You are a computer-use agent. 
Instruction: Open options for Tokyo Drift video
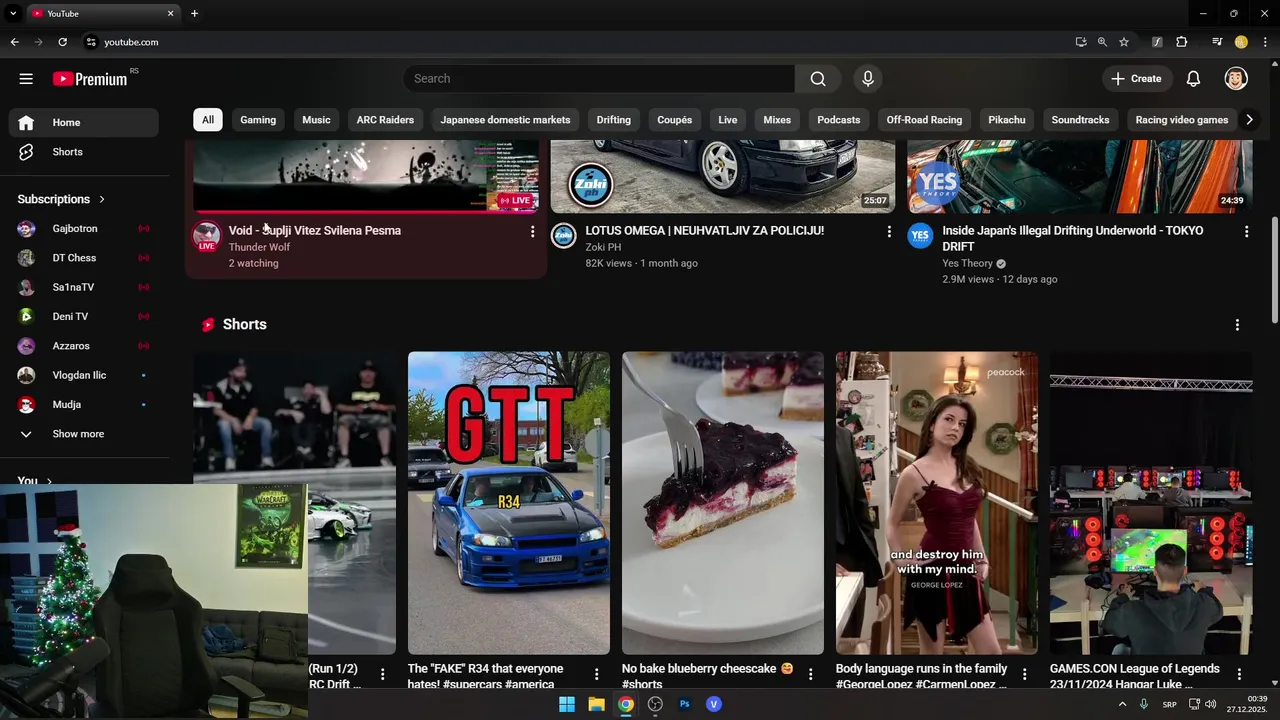1246,232
